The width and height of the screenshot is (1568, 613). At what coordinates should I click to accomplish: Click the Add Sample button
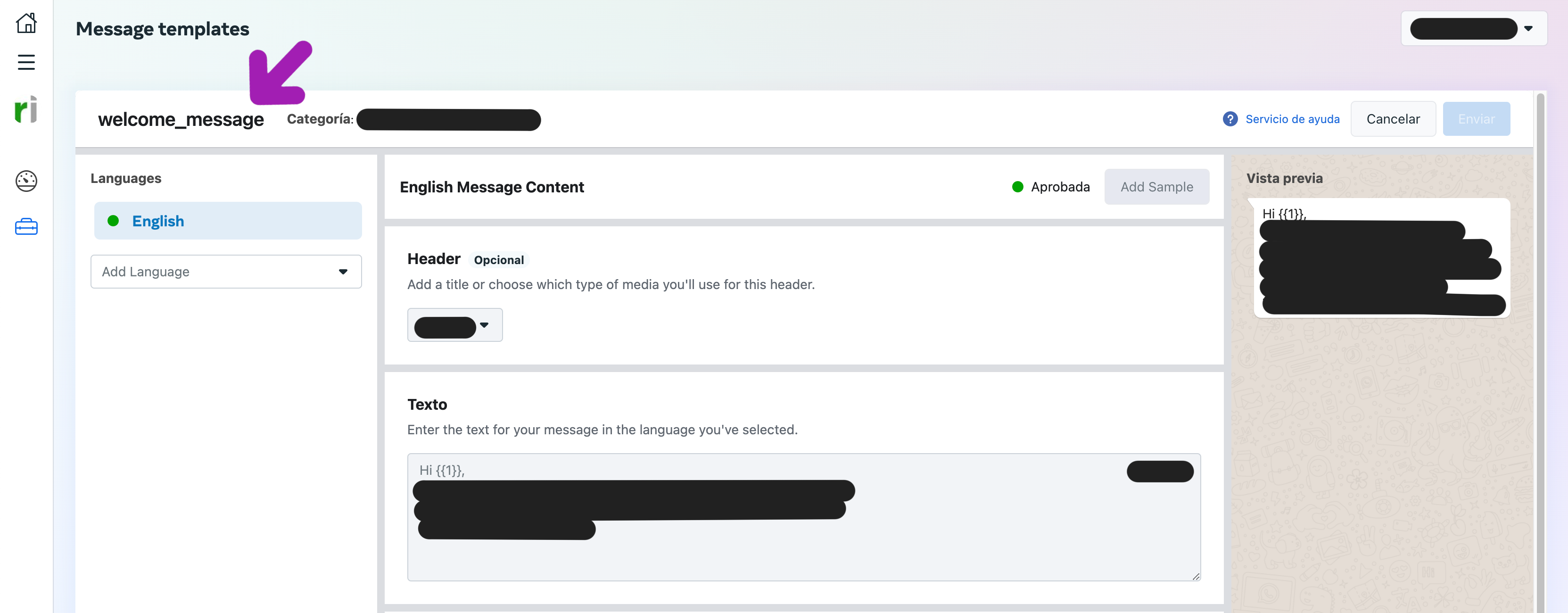point(1156,187)
